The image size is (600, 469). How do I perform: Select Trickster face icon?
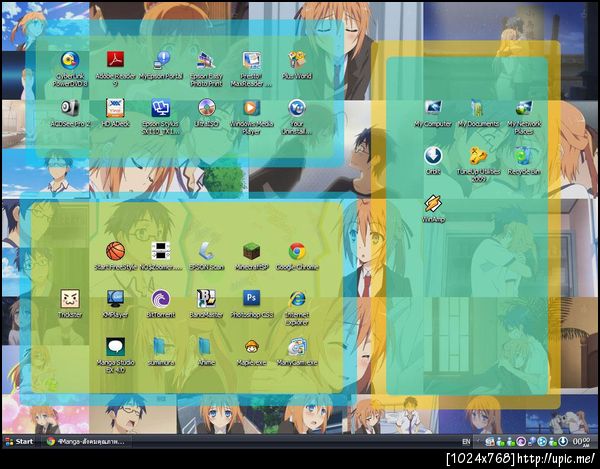pyautogui.click(x=70, y=299)
